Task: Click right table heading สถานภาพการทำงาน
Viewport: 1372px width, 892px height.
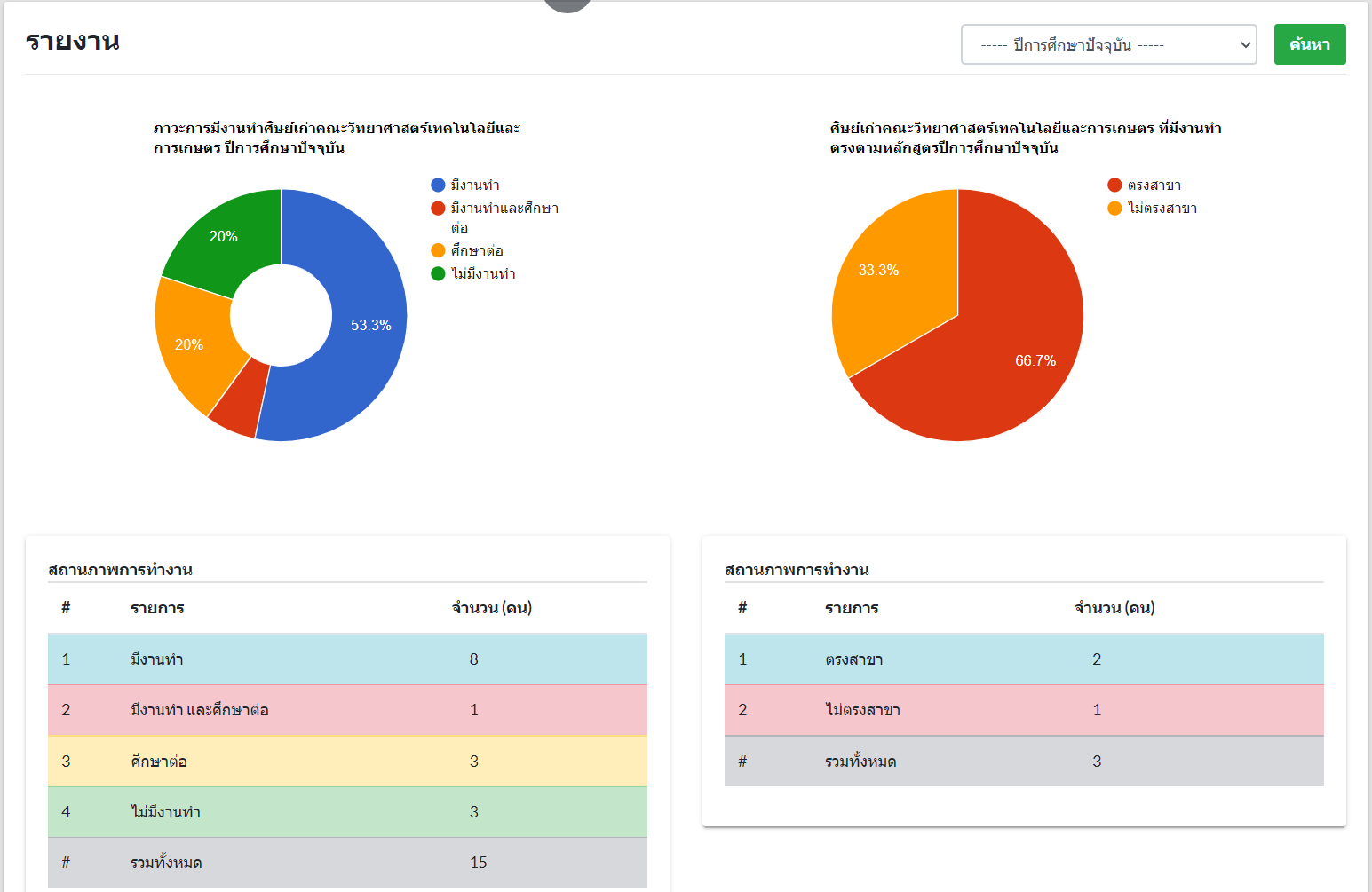Action: pyautogui.click(x=797, y=569)
